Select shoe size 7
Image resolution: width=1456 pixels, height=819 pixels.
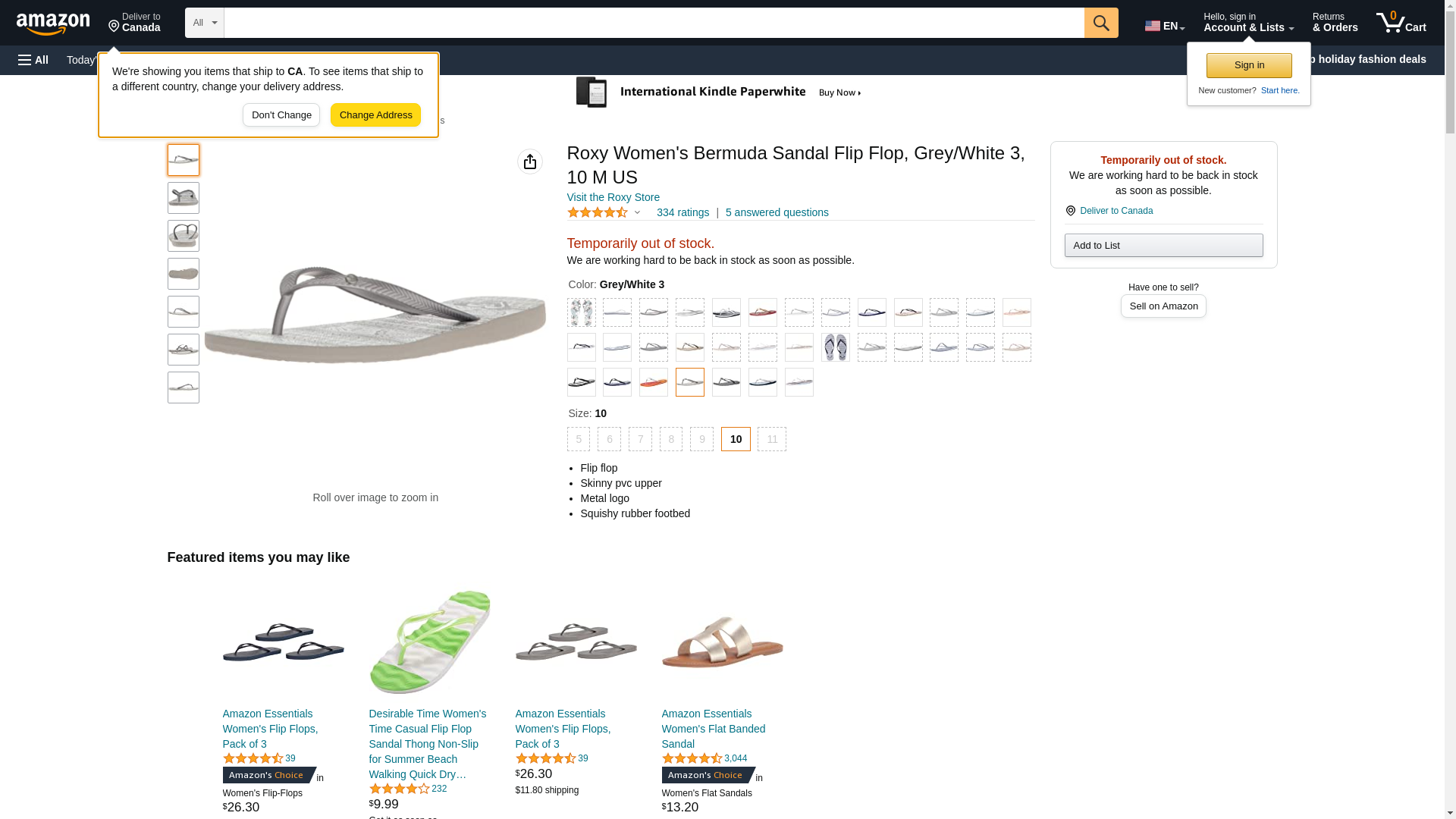click(640, 439)
